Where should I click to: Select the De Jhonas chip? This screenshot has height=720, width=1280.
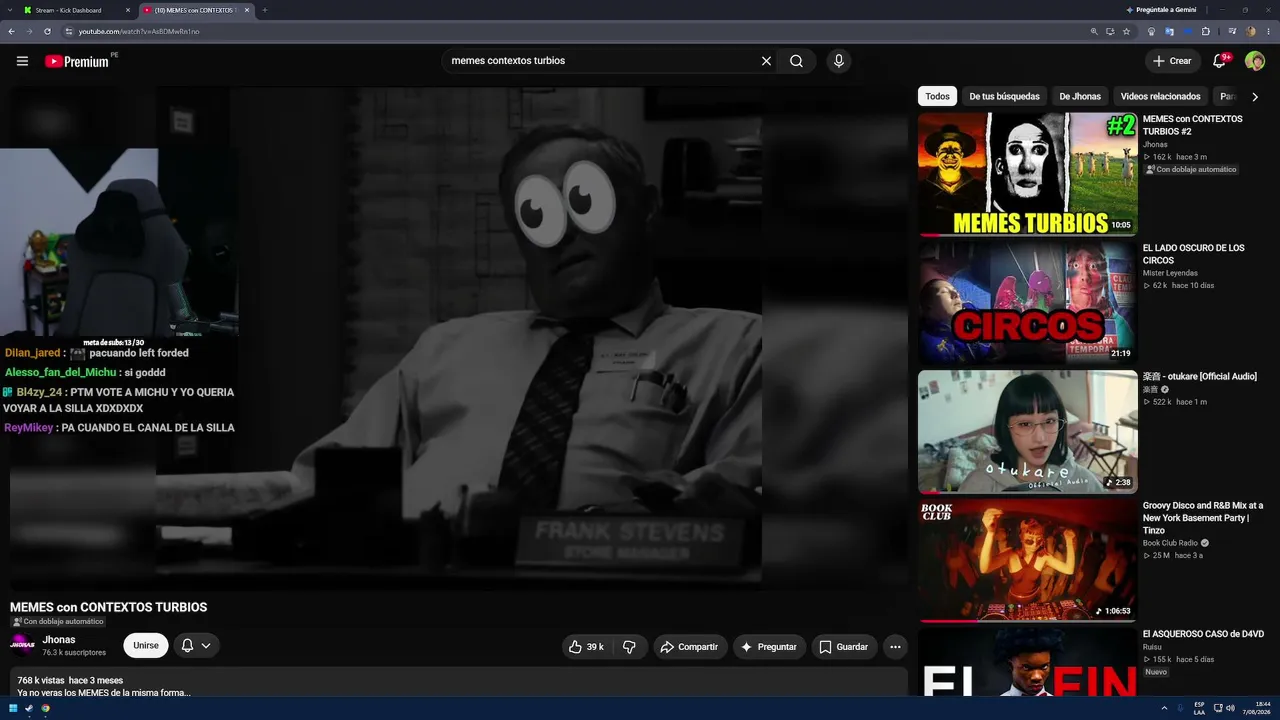pyautogui.click(x=1080, y=96)
